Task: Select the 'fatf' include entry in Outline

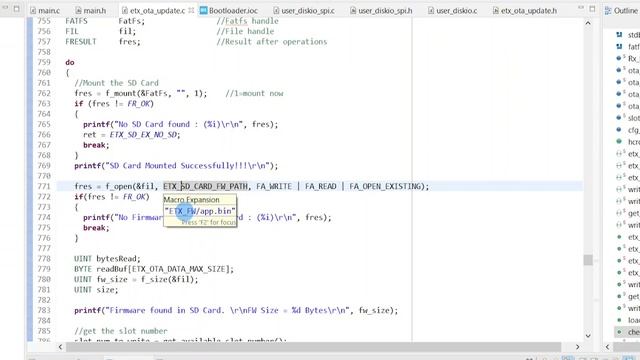Action: (628, 47)
